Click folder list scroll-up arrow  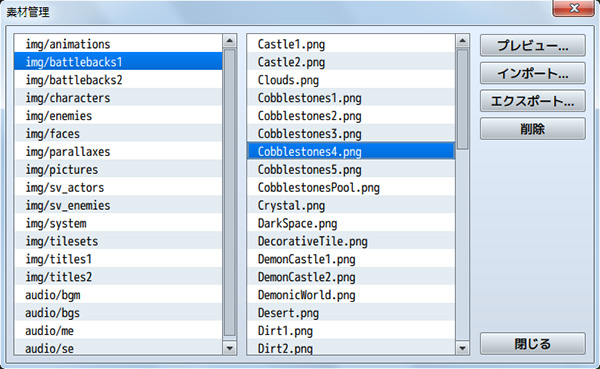pos(230,41)
